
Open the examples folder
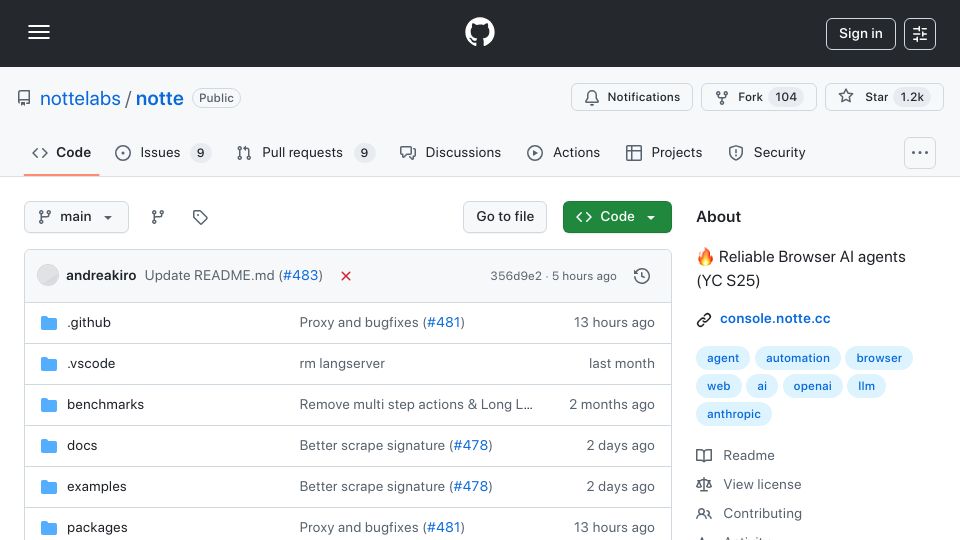pyautogui.click(x=97, y=487)
